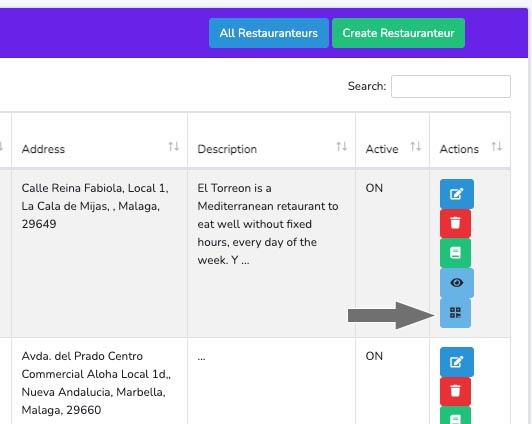Click the All Restauranteurs button
532x424 pixels.
[x=269, y=33]
